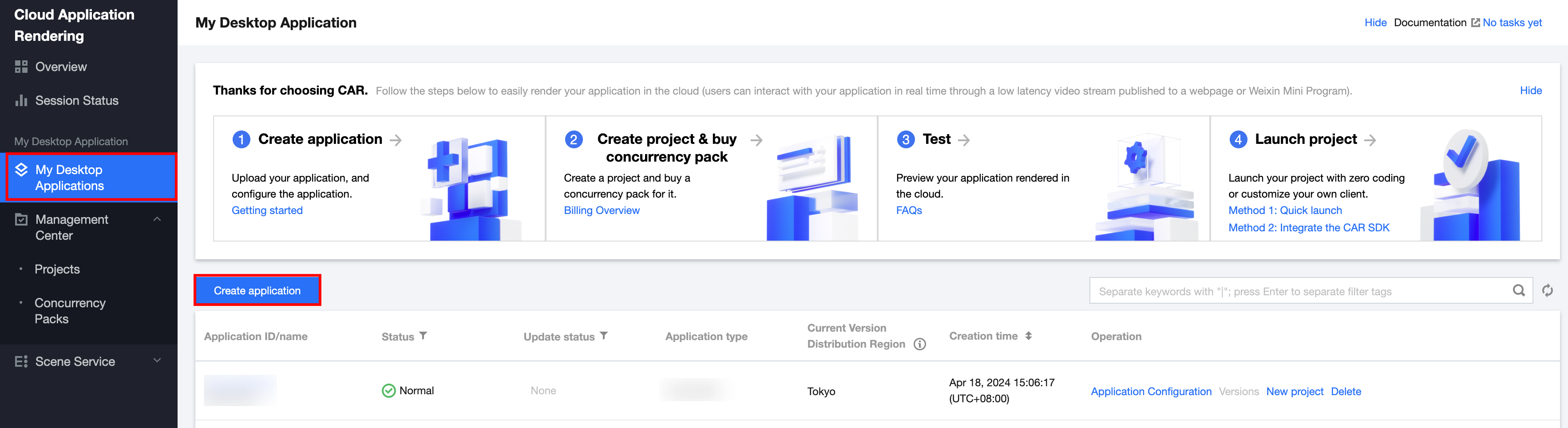Open Application Configuration for the app
Screen dimensions: 1568x428
point(1150,392)
